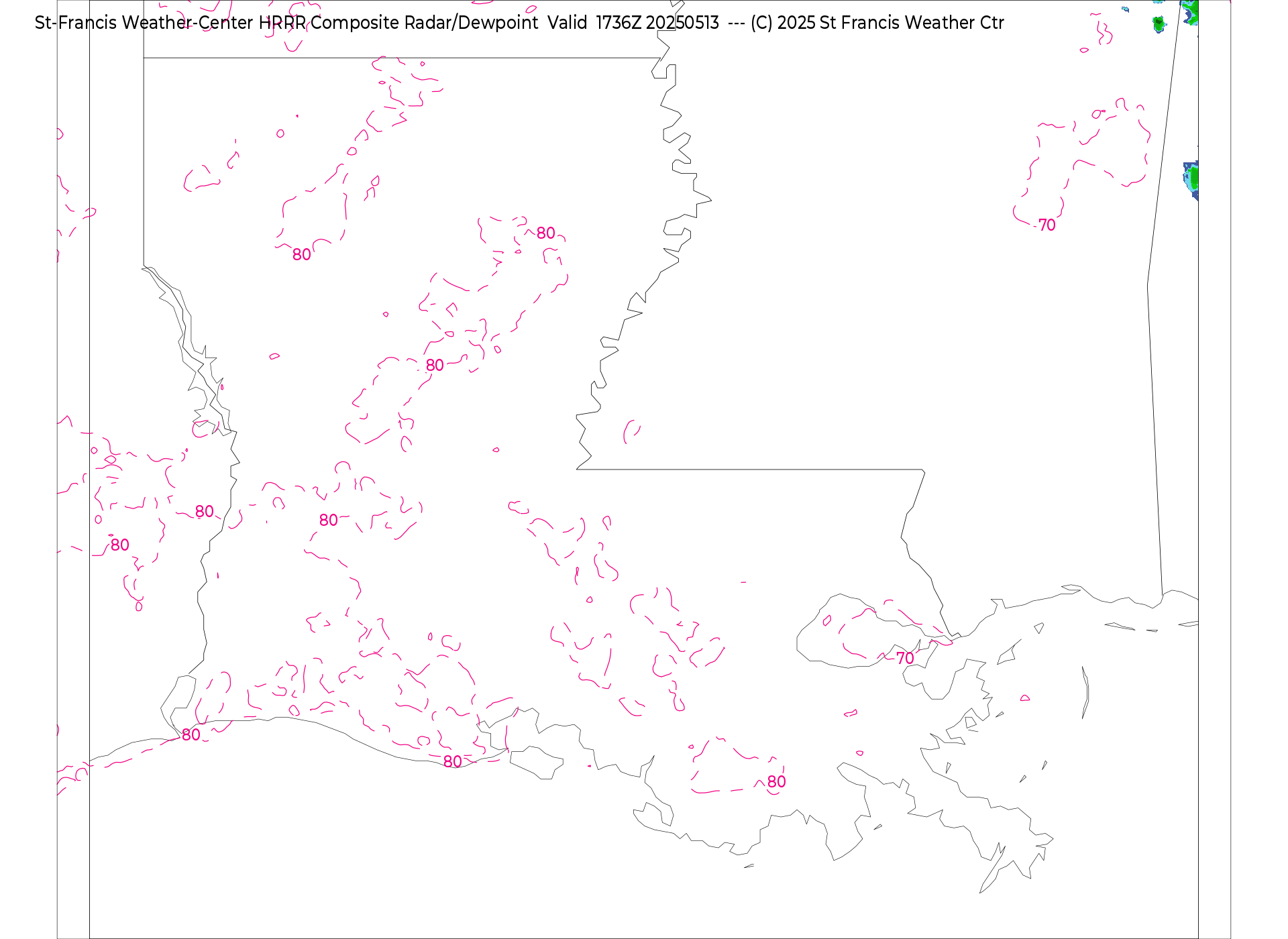Click the "(C) 2025 St Francis Weather Ctr" copyright text
The height and width of the screenshot is (939, 1288).
click(877, 23)
